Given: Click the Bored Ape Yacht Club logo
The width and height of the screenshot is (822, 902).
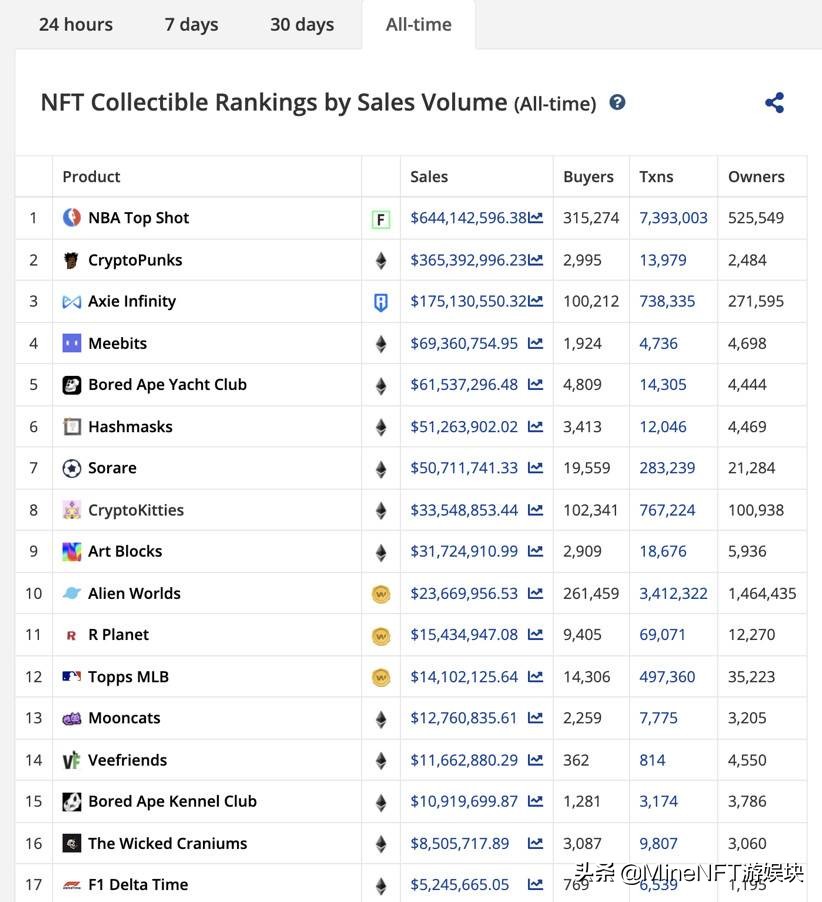Looking at the screenshot, I should point(72,385).
